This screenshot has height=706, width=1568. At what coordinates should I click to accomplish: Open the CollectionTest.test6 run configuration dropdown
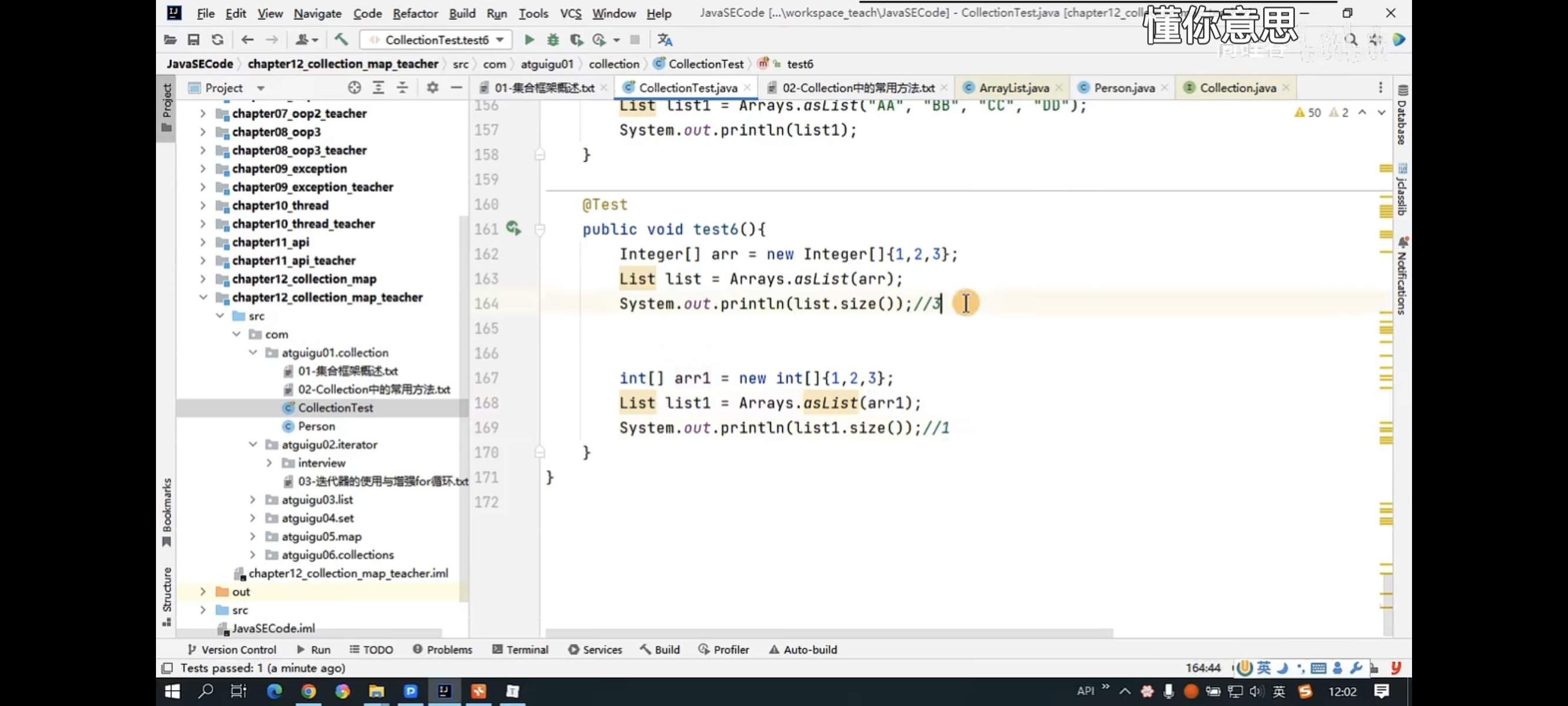pyautogui.click(x=437, y=39)
